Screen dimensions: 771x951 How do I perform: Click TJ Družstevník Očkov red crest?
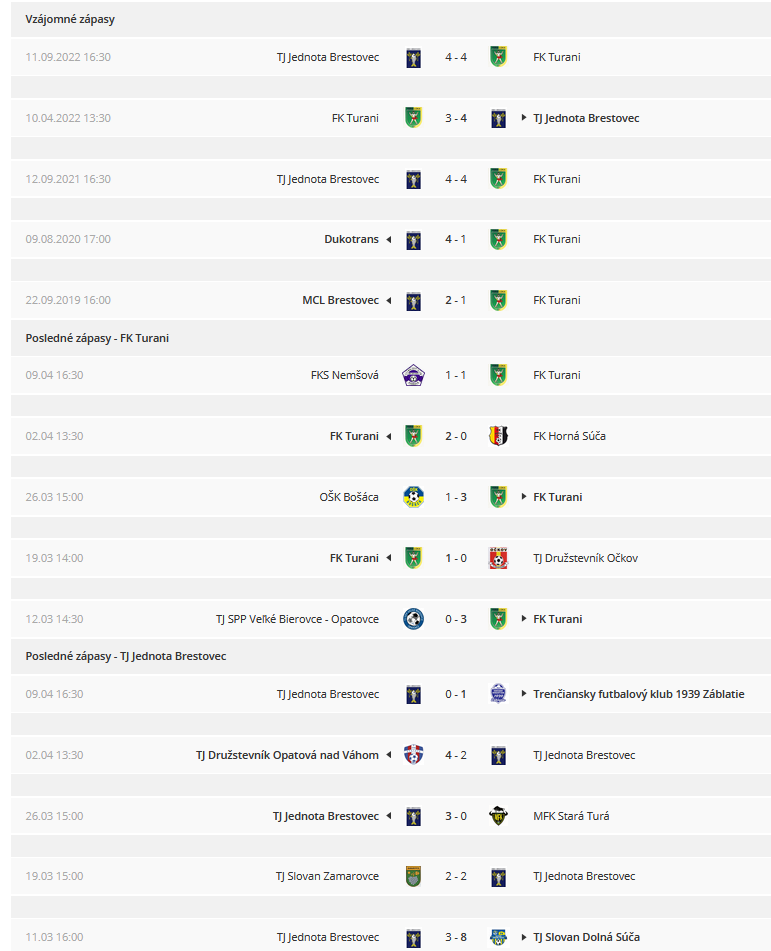pyautogui.click(x=498, y=558)
